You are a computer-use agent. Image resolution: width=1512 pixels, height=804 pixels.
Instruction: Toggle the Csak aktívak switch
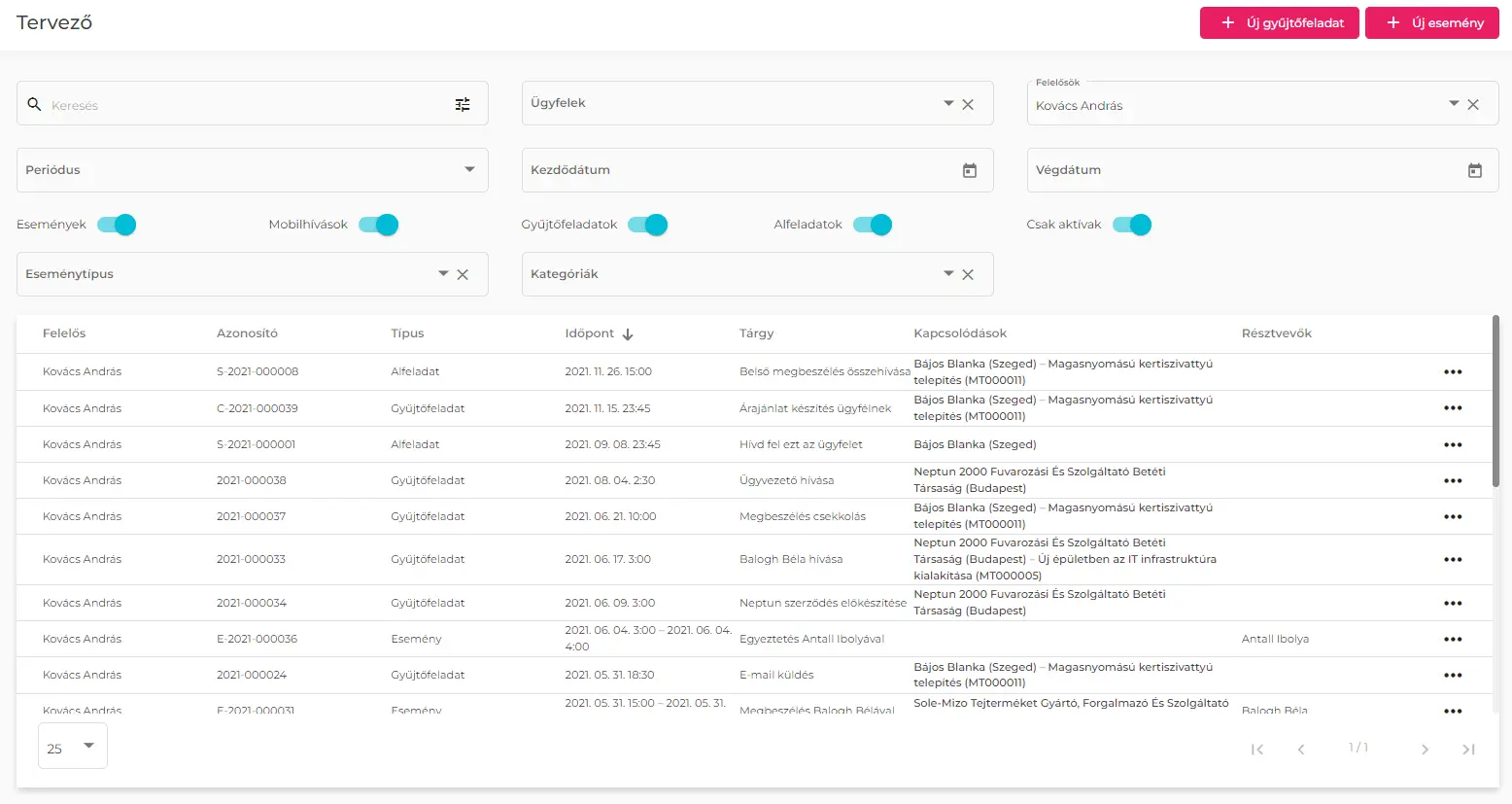coord(1132,226)
